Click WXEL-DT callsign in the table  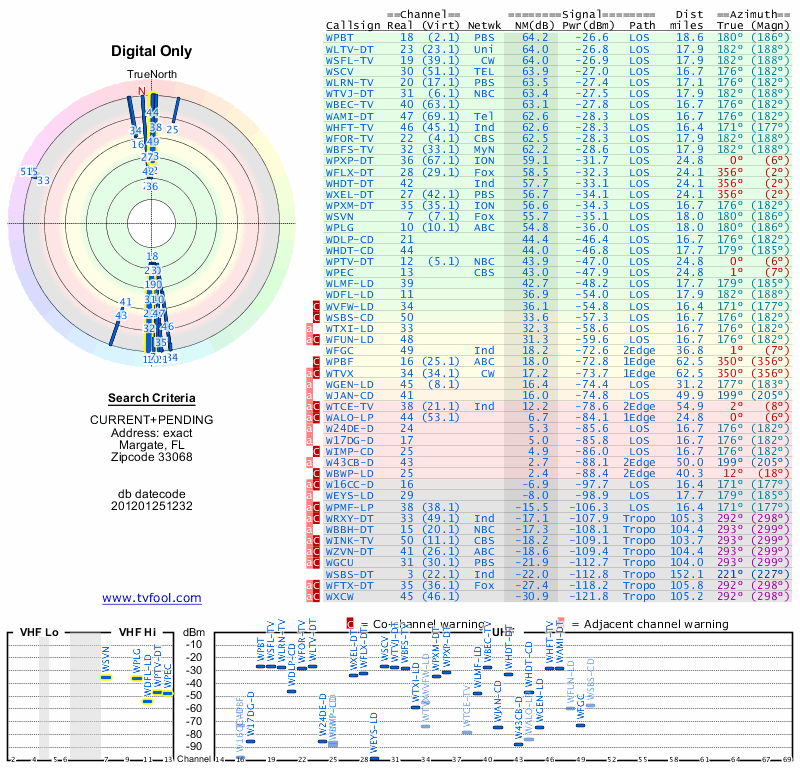(349, 194)
